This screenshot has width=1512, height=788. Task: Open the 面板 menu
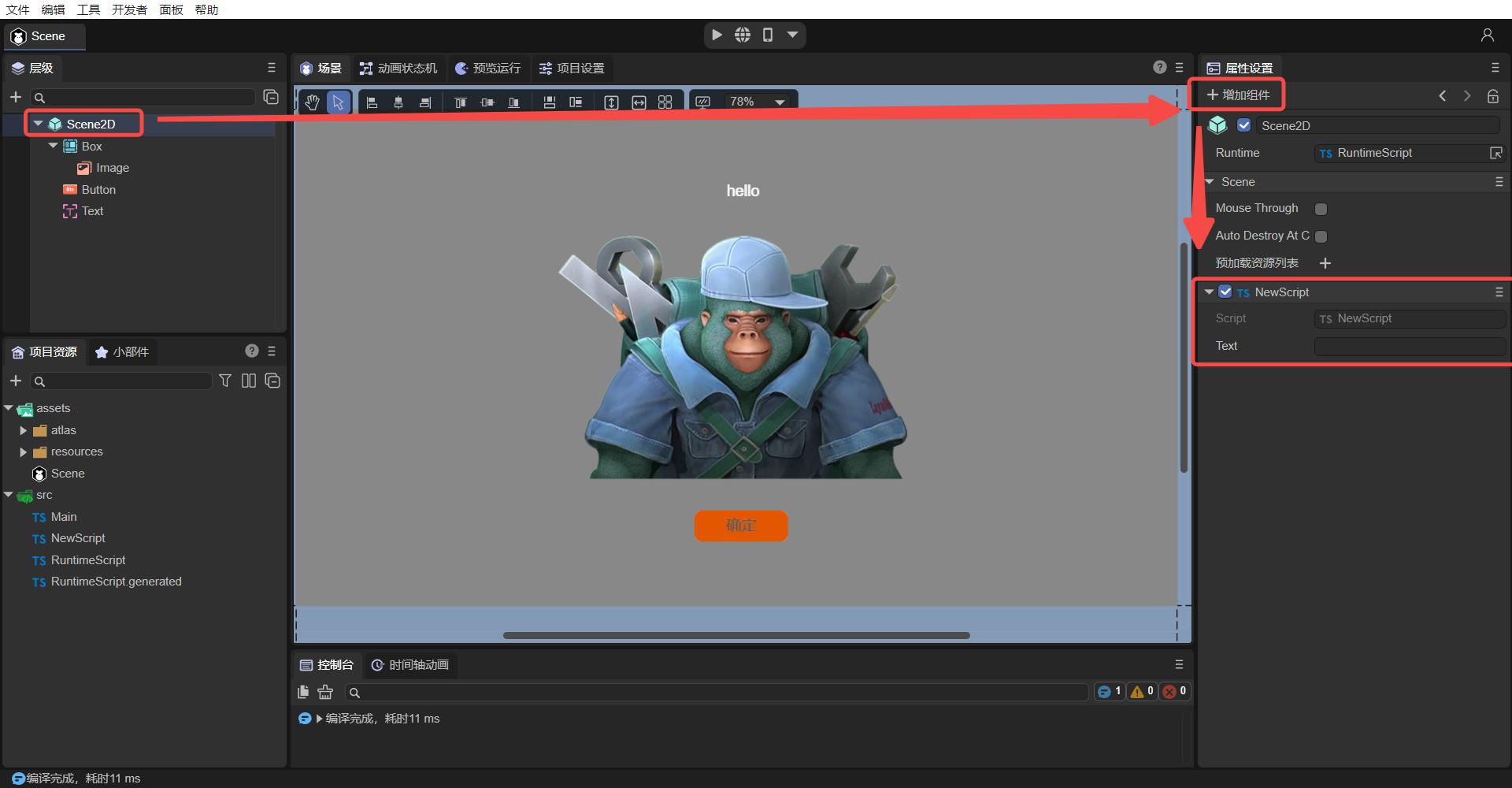click(171, 9)
